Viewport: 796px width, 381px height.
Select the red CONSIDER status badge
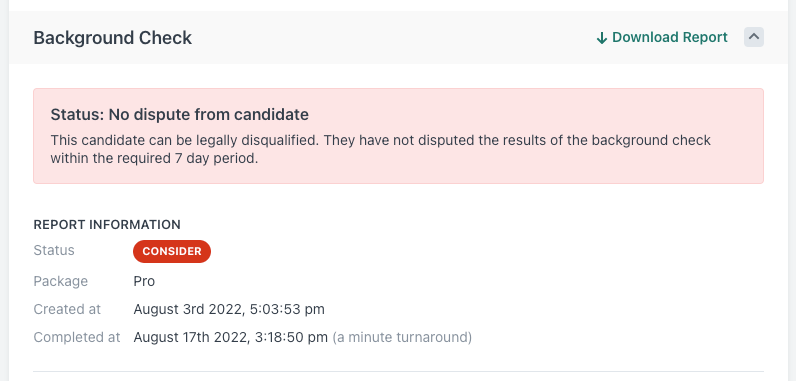(172, 251)
